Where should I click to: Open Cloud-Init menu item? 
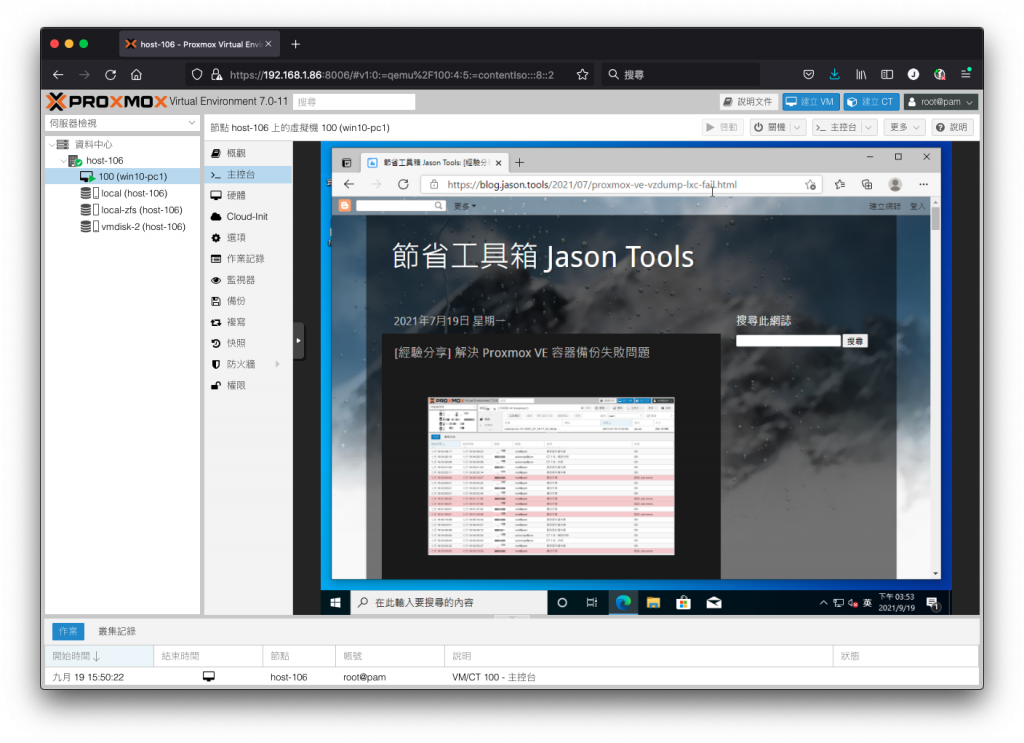[248, 216]
